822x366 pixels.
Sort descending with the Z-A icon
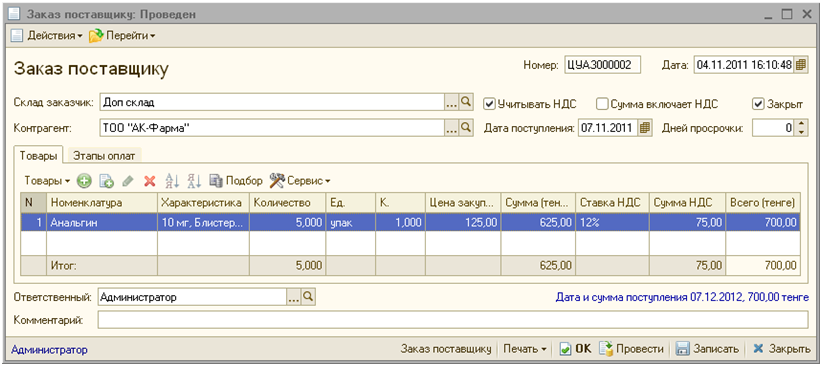[194, 181]
